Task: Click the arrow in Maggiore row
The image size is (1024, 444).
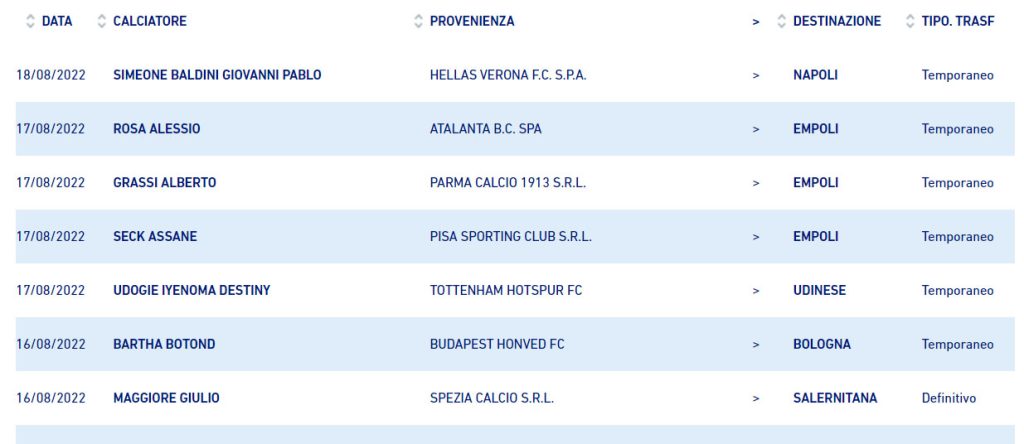Action: coord(756,399)
